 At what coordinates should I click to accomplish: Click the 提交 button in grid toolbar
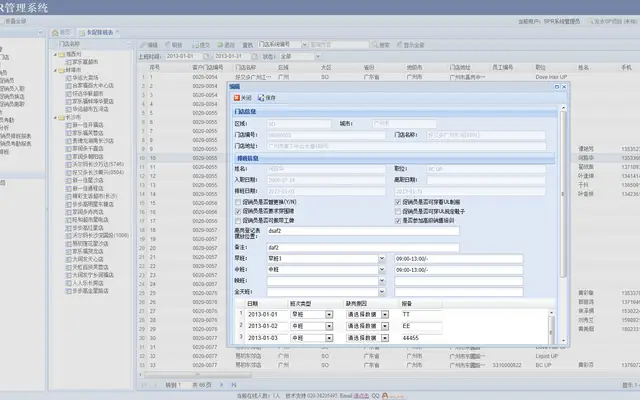coord(201,44)
